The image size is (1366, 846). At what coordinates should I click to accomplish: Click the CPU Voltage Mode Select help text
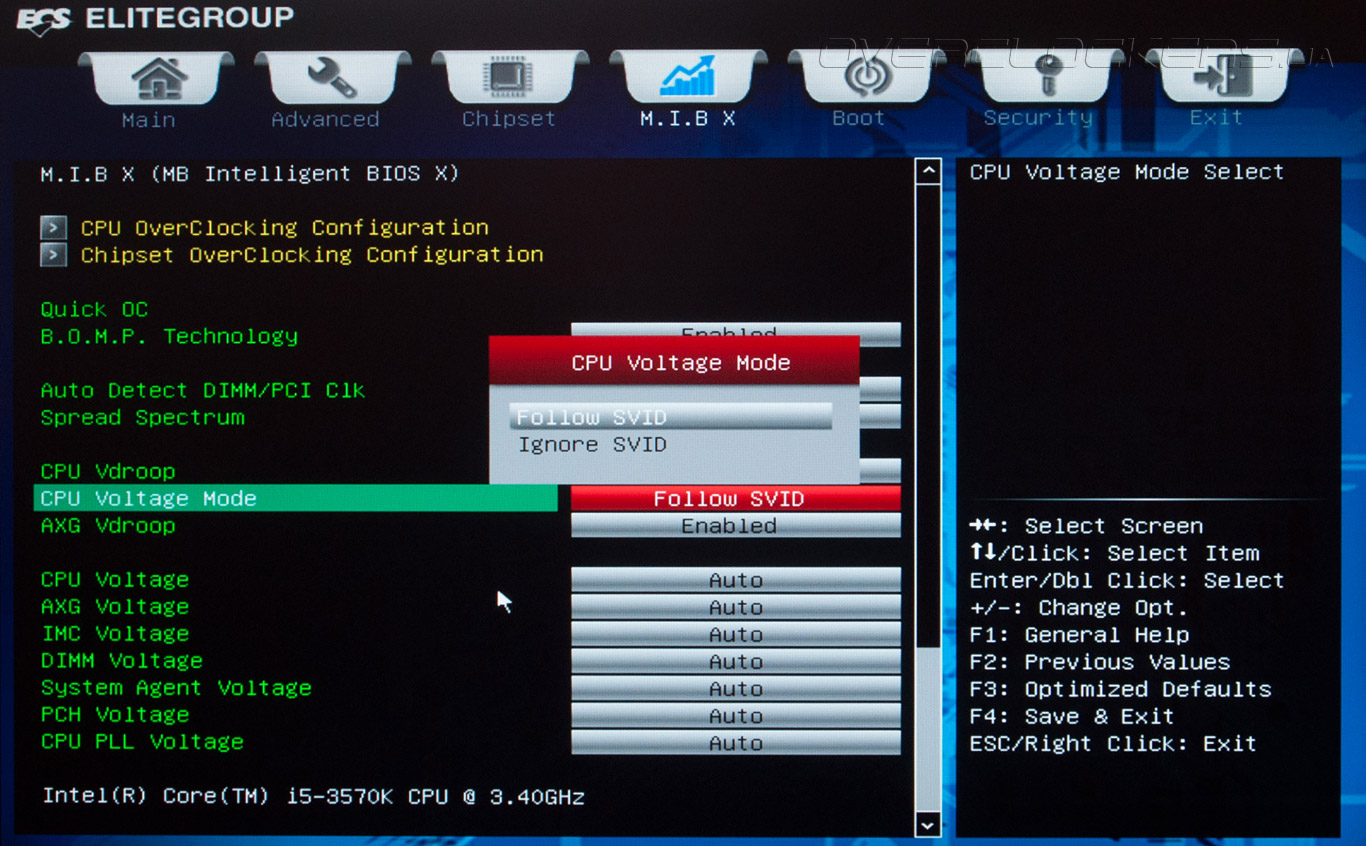click(x=1127, y=171)
